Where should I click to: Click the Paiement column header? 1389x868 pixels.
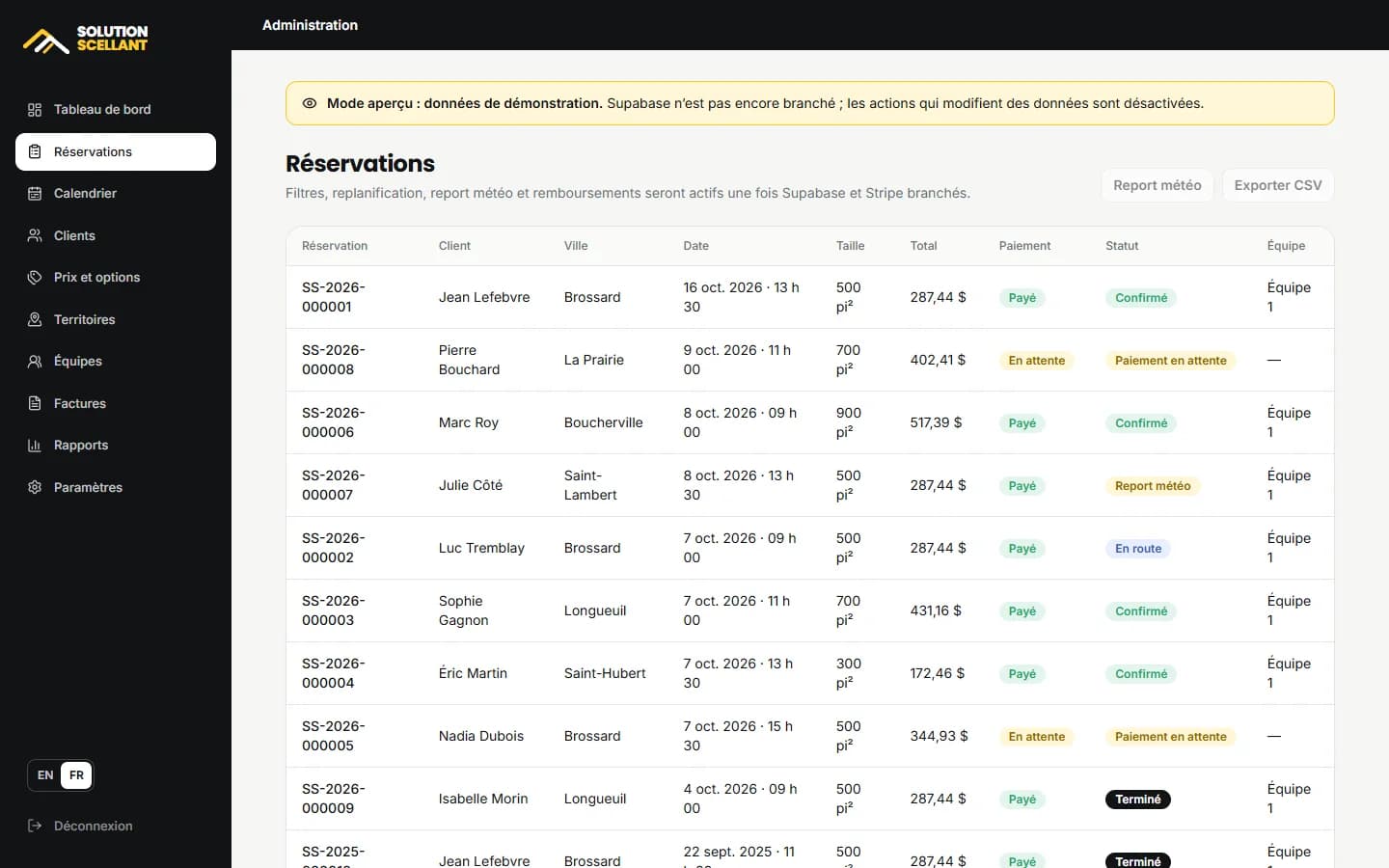pyautogui.click(x=1024, y=246)
